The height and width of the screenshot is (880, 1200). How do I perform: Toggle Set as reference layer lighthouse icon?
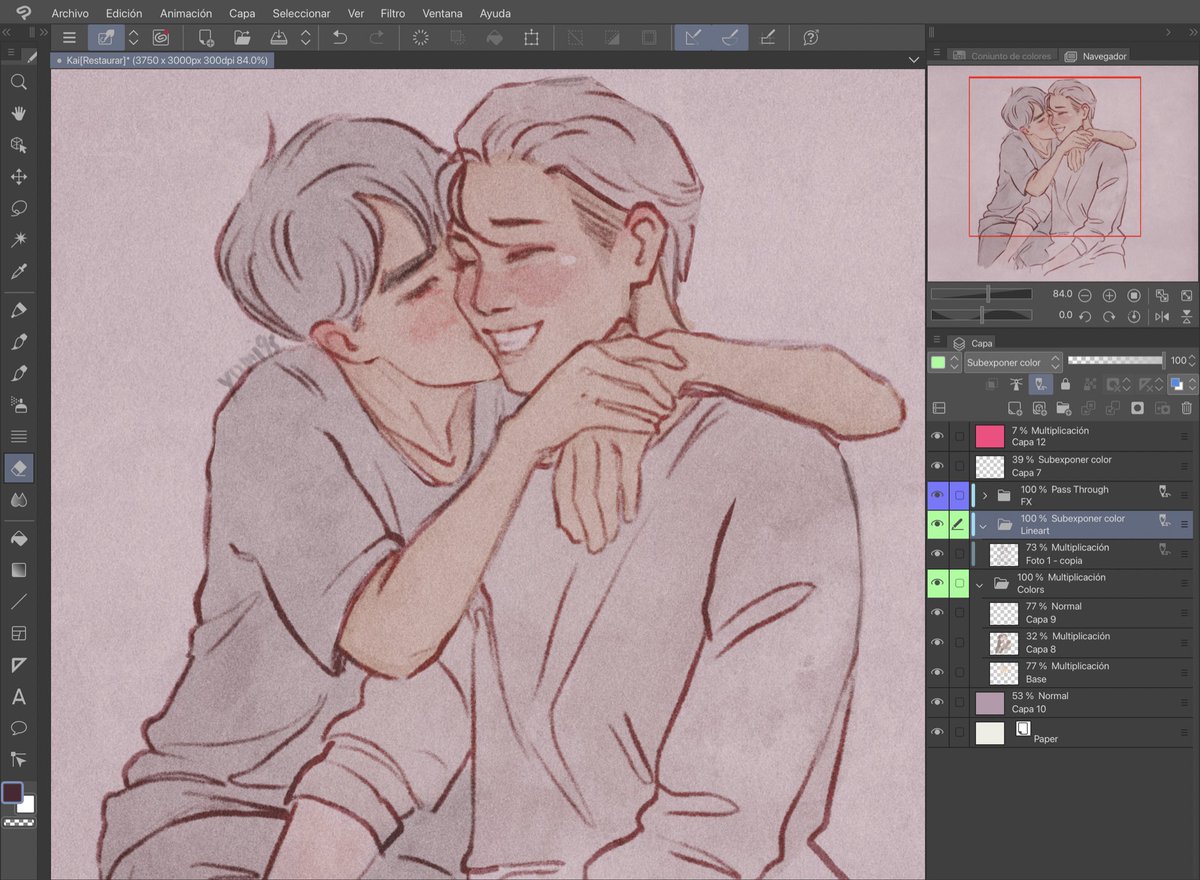[1016, 384]
